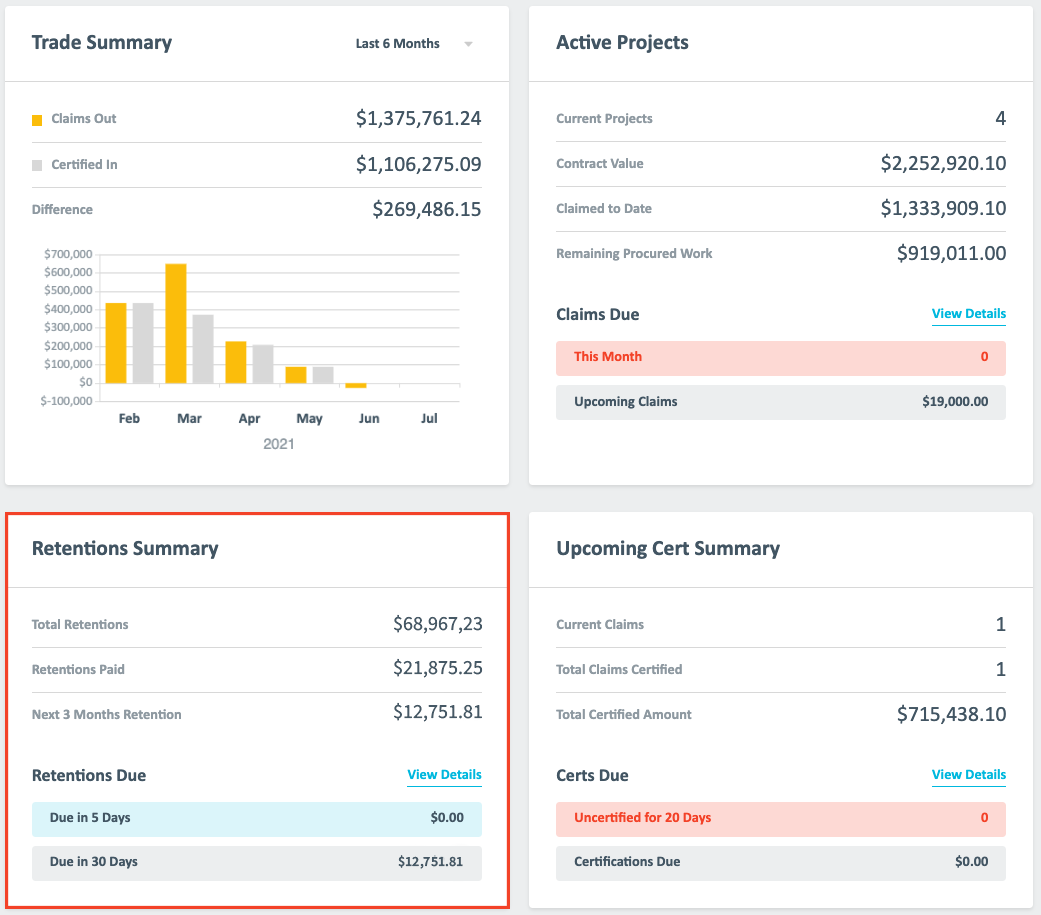Select the Due in 30 Days row
The image size is (1041, 915).
point(257,863)
